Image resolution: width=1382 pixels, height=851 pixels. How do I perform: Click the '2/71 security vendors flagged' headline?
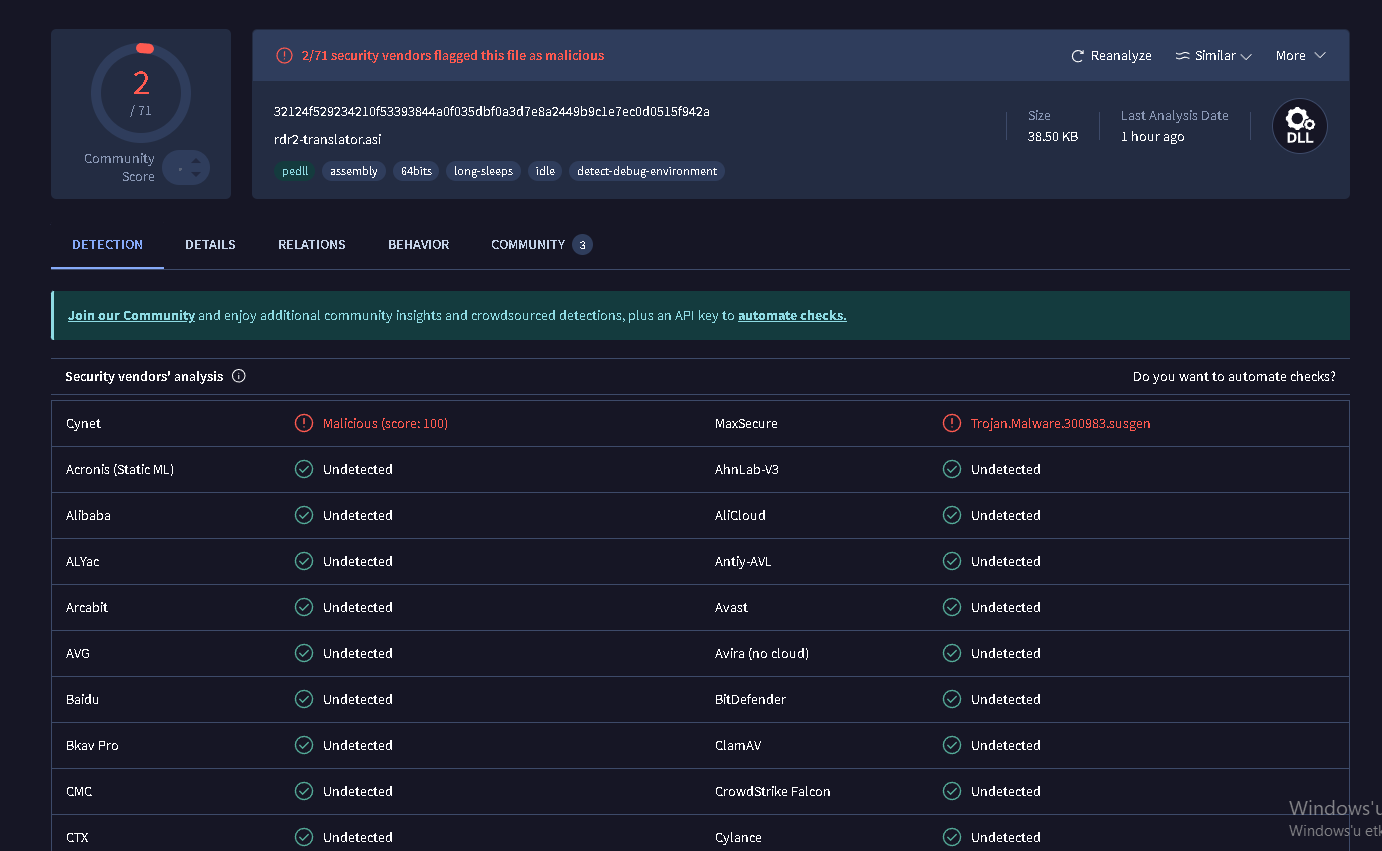(453, 56)
